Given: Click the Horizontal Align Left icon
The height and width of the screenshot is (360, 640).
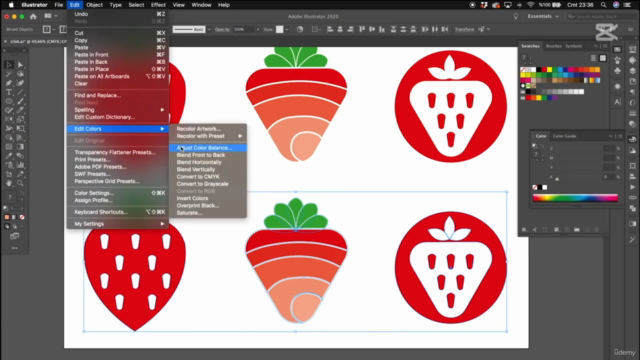Looking at the screenshot, I should 330,29.
